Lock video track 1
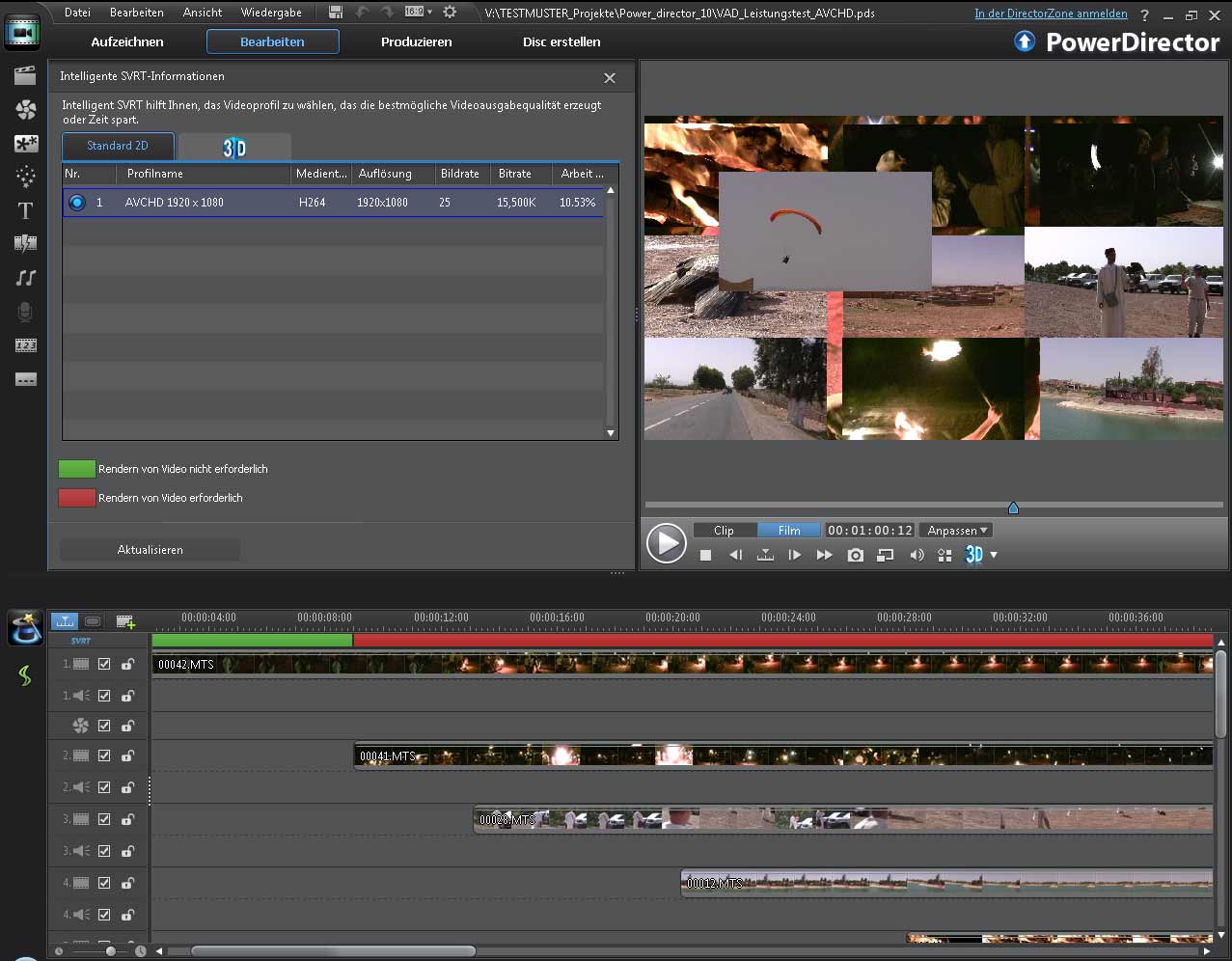 [x=127, y=664]
